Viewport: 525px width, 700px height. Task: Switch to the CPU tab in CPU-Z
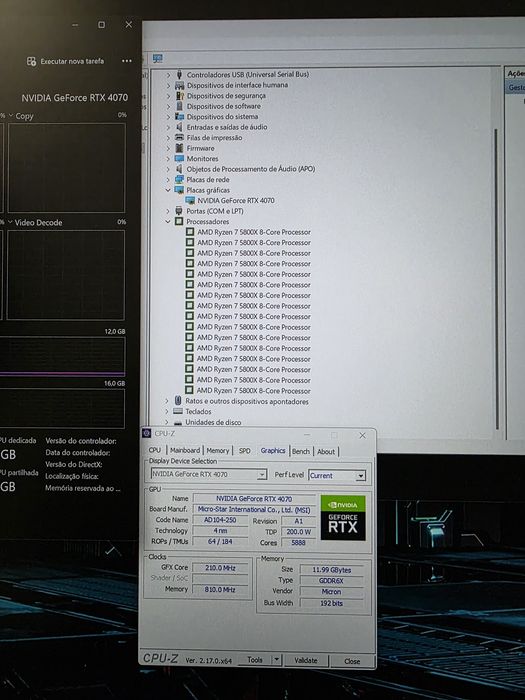[154, 450]
